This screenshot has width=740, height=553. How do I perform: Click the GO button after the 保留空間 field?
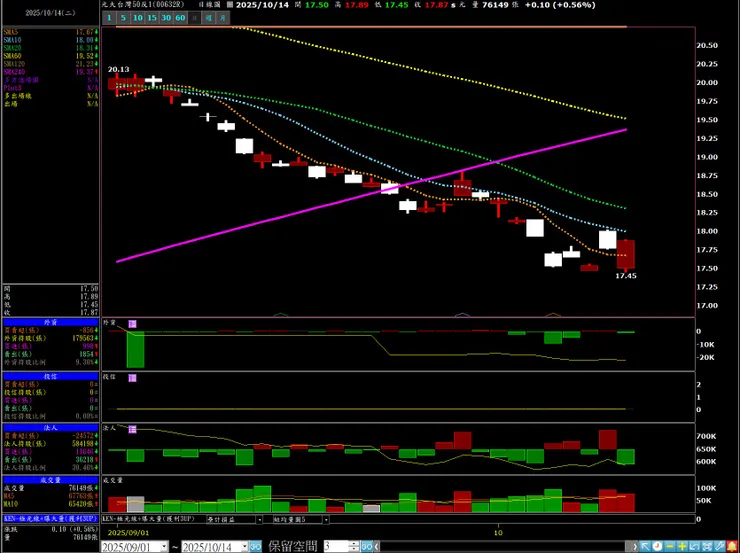[367, 547]
